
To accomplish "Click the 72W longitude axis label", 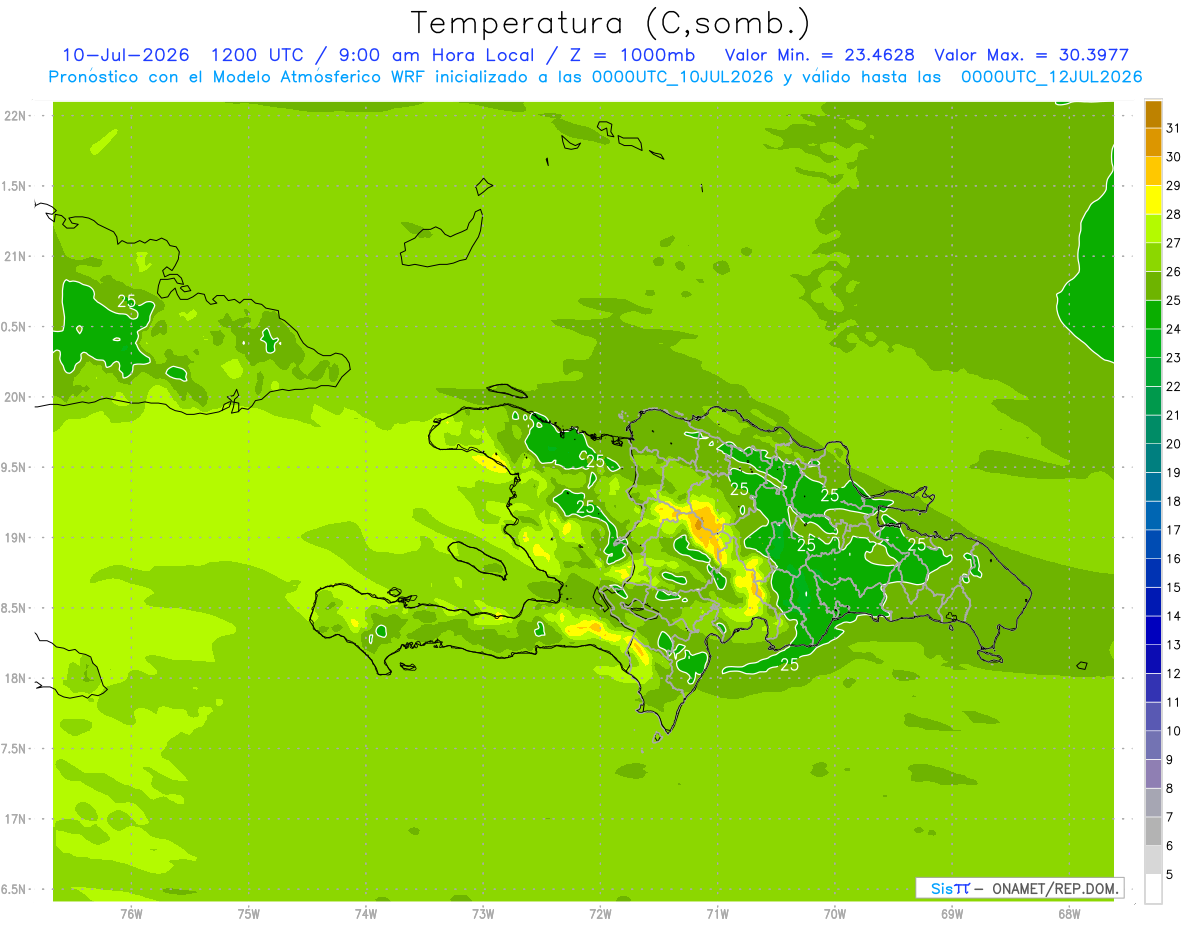I will pyautogui.click(x=600, y=913).
